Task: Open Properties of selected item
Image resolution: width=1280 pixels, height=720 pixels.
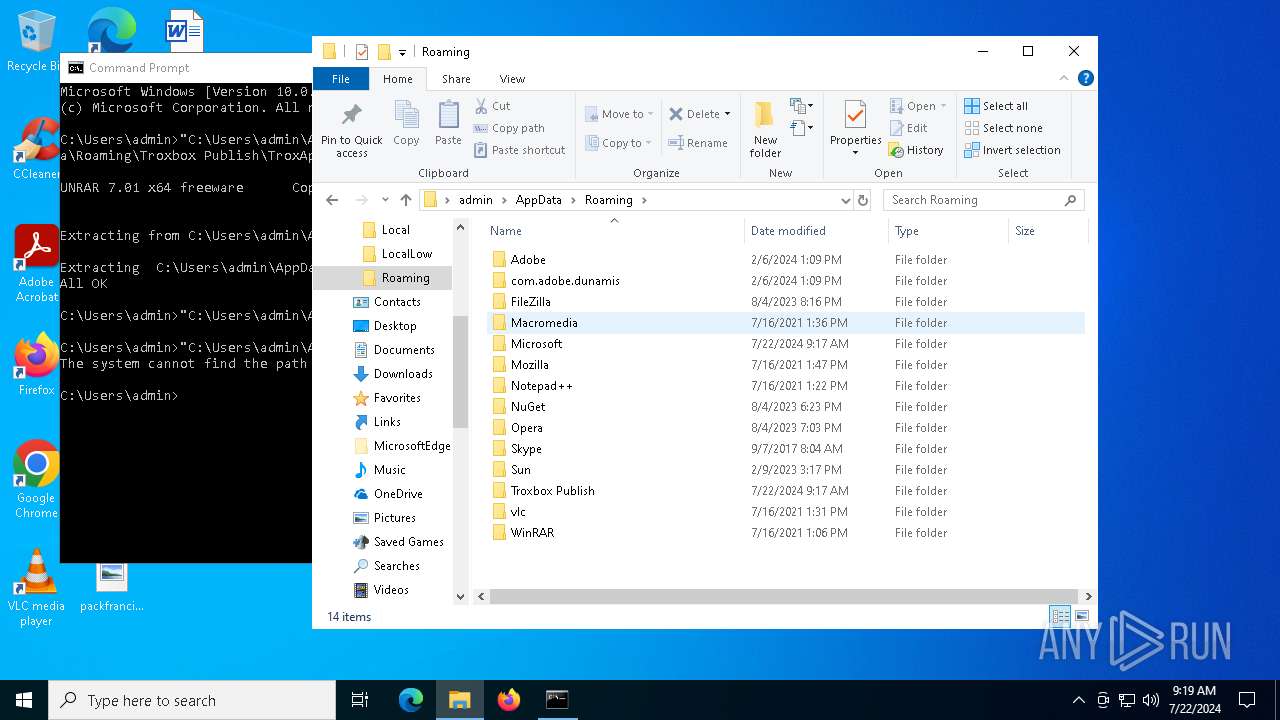Action: click(855, 129)
